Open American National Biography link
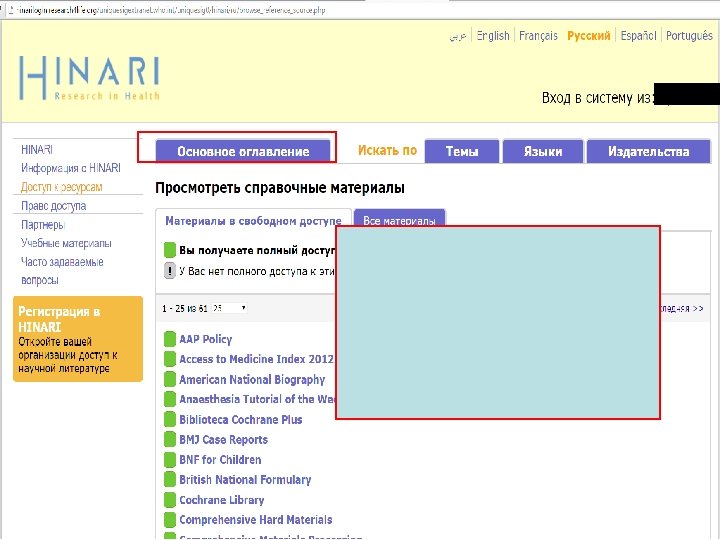 click(x=252, y=380)
